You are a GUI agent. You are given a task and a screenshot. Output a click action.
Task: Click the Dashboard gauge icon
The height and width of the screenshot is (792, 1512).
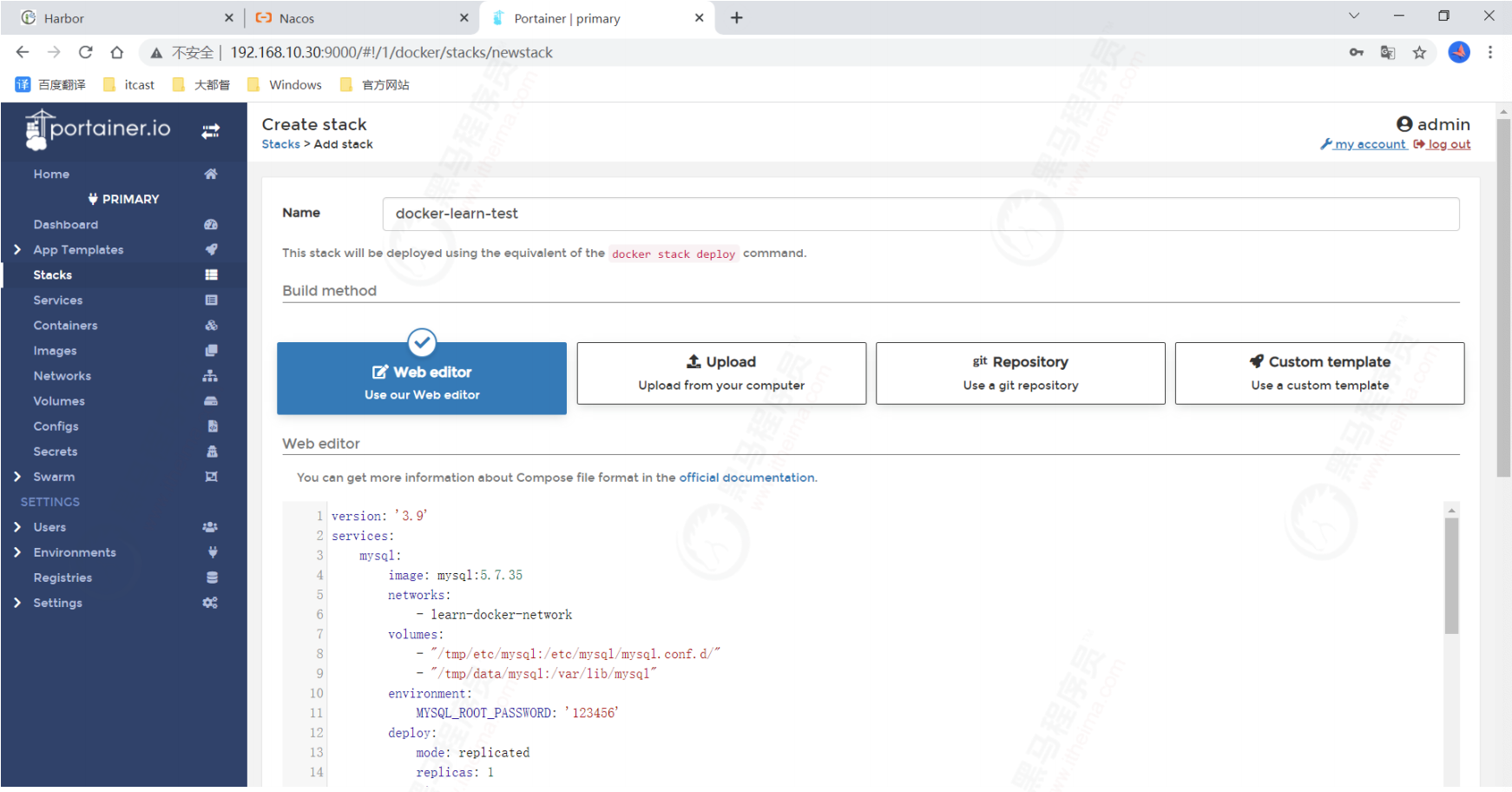coord(211,224)
